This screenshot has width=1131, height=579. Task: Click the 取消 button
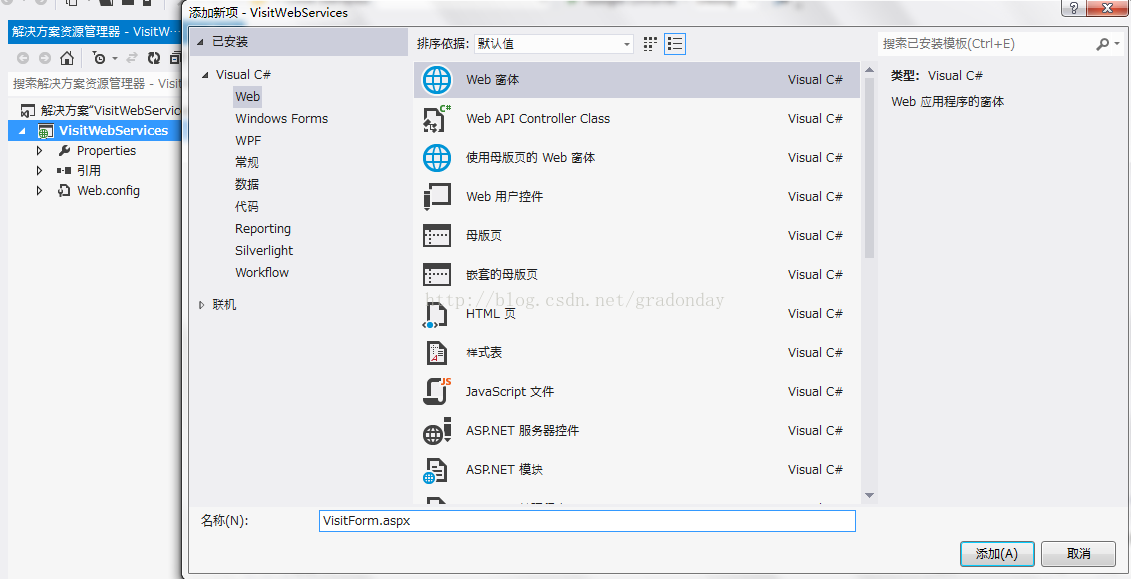1078,554
